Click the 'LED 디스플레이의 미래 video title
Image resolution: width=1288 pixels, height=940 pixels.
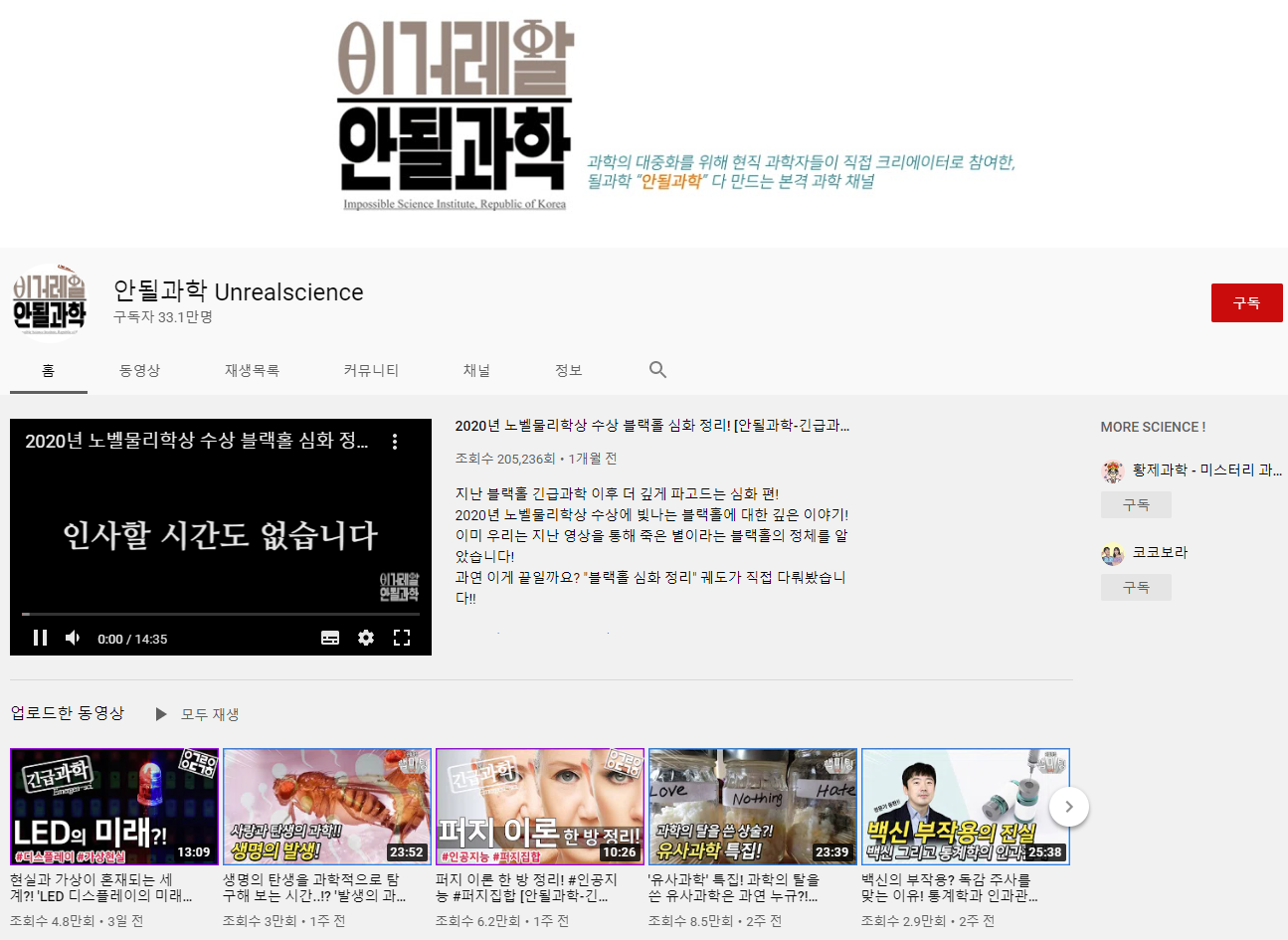tap(101, 888)
